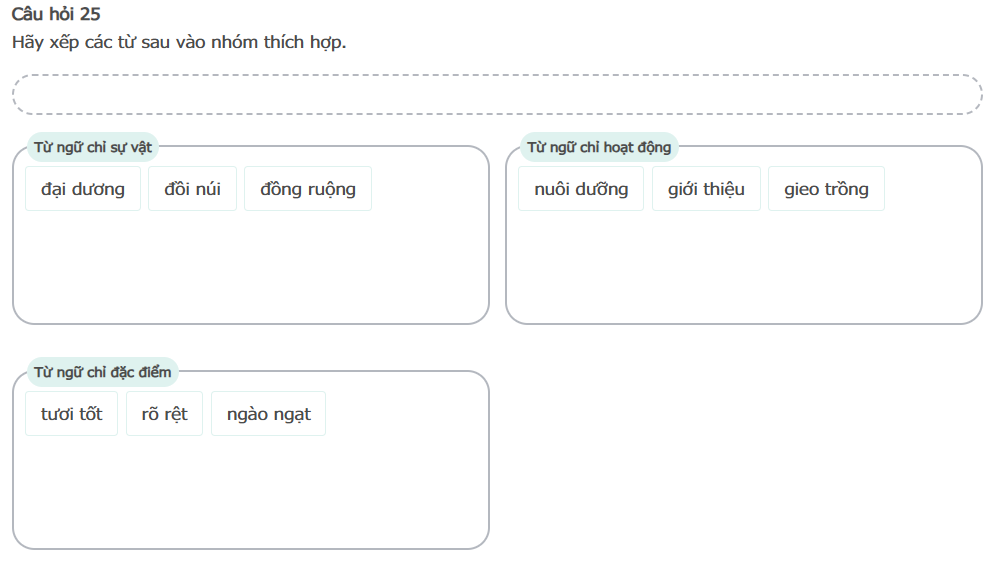This screenshot has height=563, width=994.
Task: Pick the word 'ngào ngạt'
Action: [268, 414]
